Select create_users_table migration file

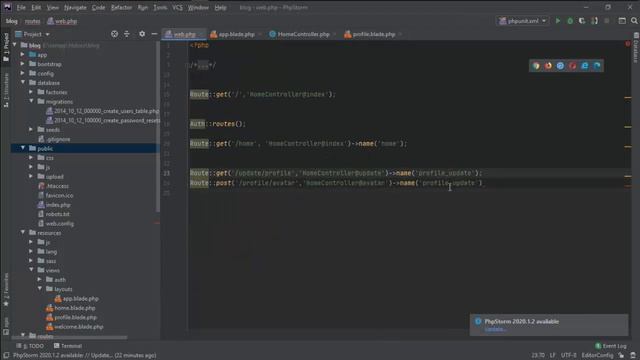pyautogui.click(x=106, y=111)
